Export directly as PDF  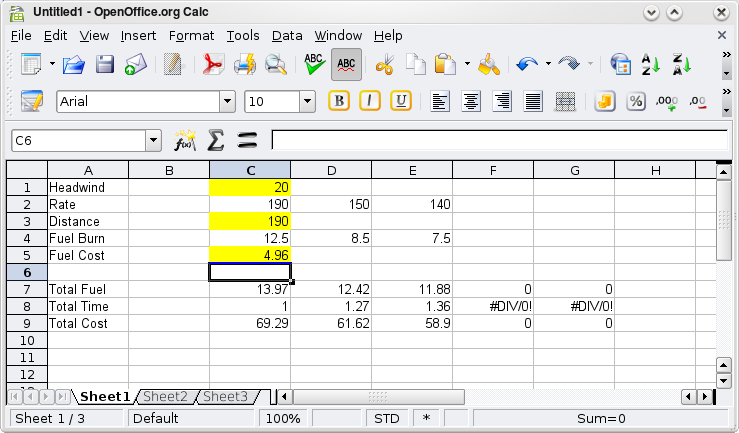(x=213, y=66)
